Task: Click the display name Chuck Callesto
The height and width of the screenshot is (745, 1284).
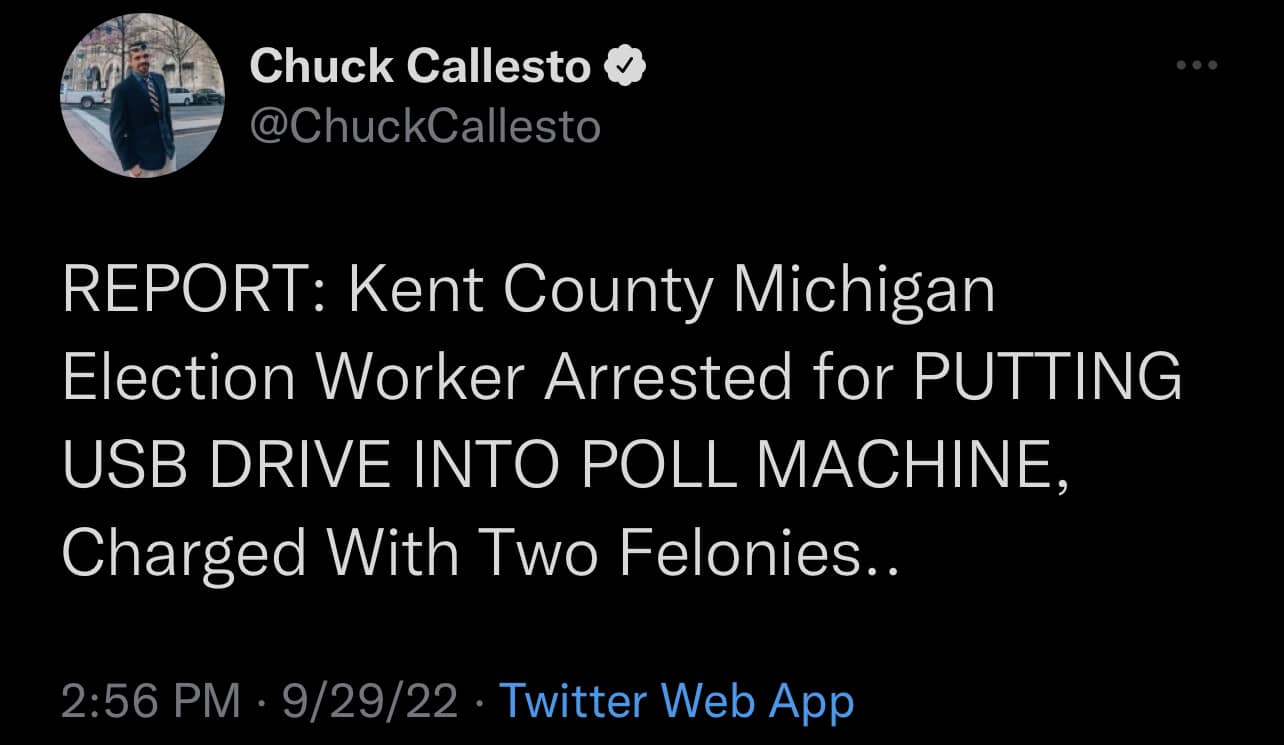Action: pos(420,68)
